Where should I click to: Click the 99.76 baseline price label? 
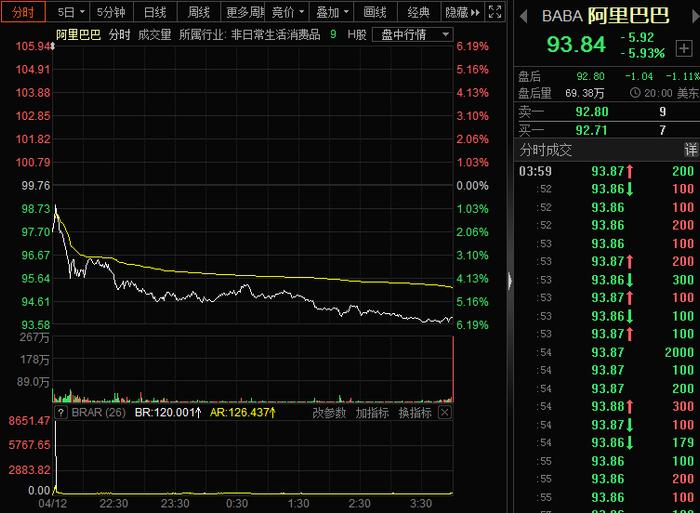pyautogui.click(x=36, y=186)
